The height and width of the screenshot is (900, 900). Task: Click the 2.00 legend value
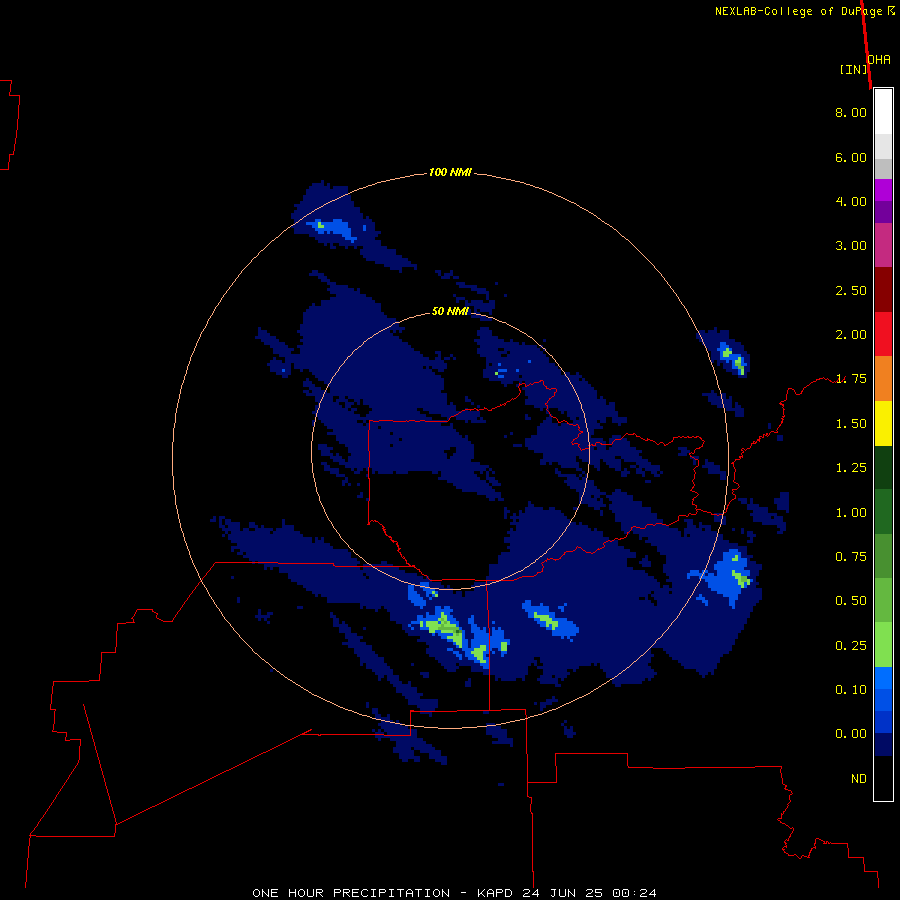(x=851, y=335)
